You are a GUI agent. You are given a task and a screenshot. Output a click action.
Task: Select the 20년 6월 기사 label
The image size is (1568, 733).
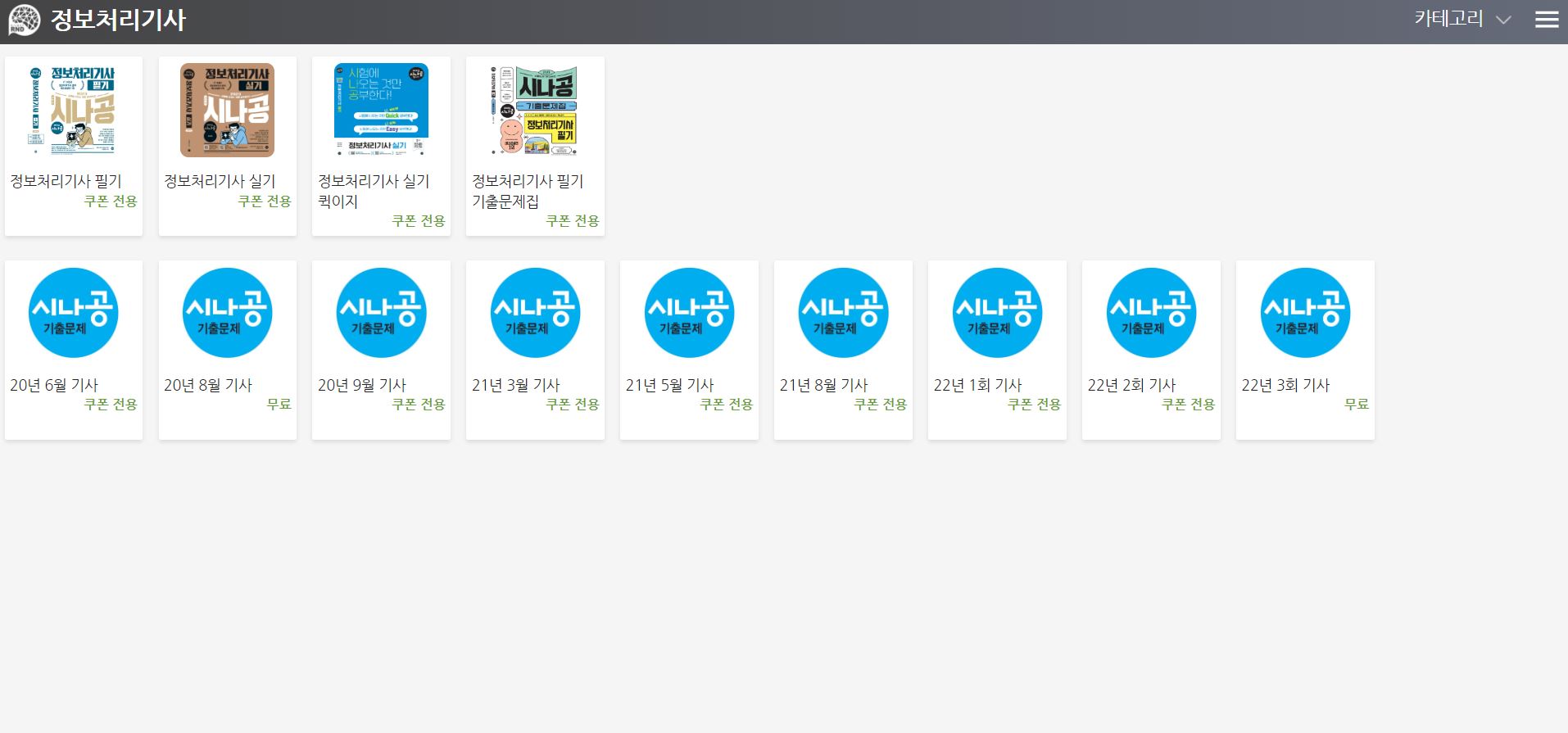tap(54, 385)
